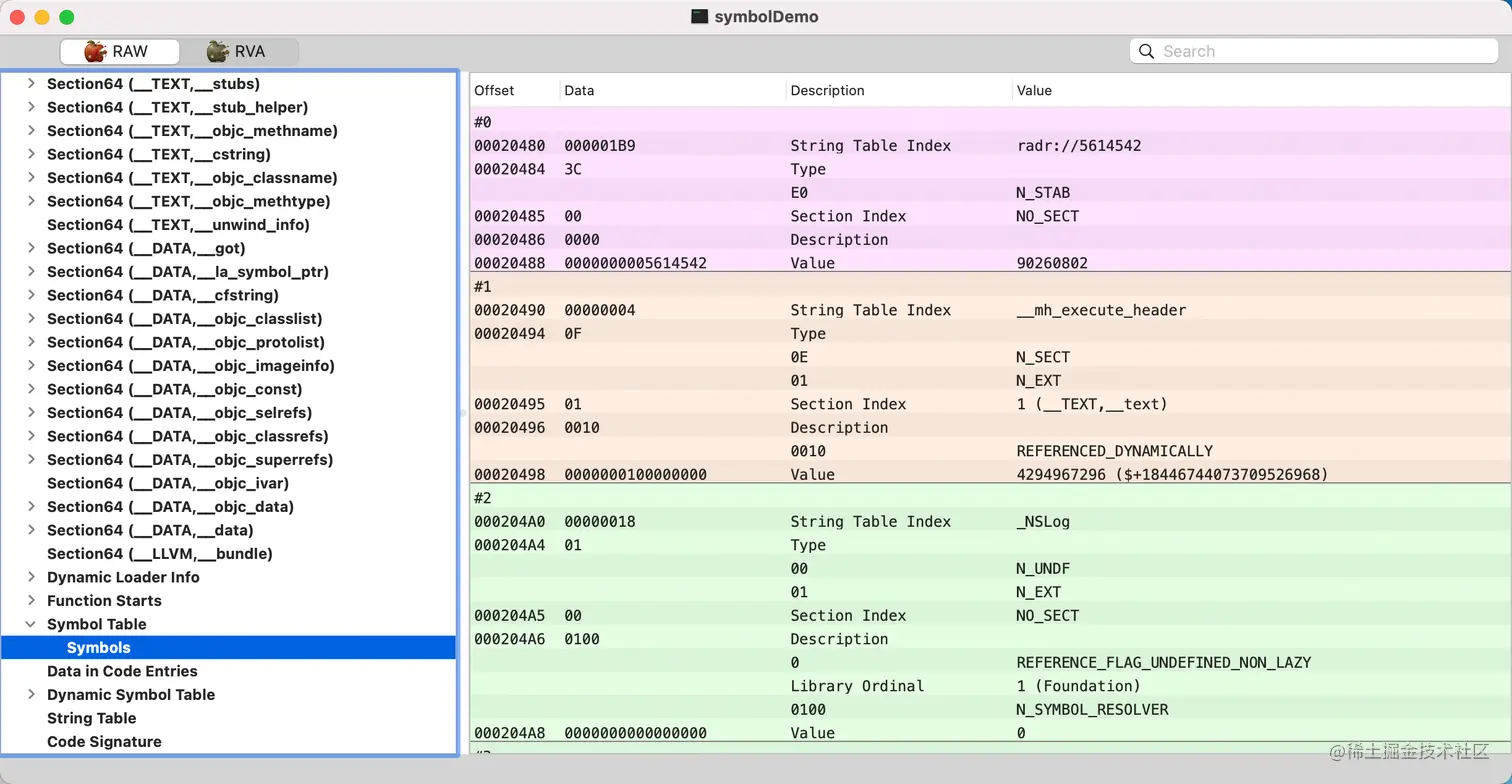This screenshot has height=784, width=1512.
Task: Select offset 00020490 cell
Action: [510, 310]
